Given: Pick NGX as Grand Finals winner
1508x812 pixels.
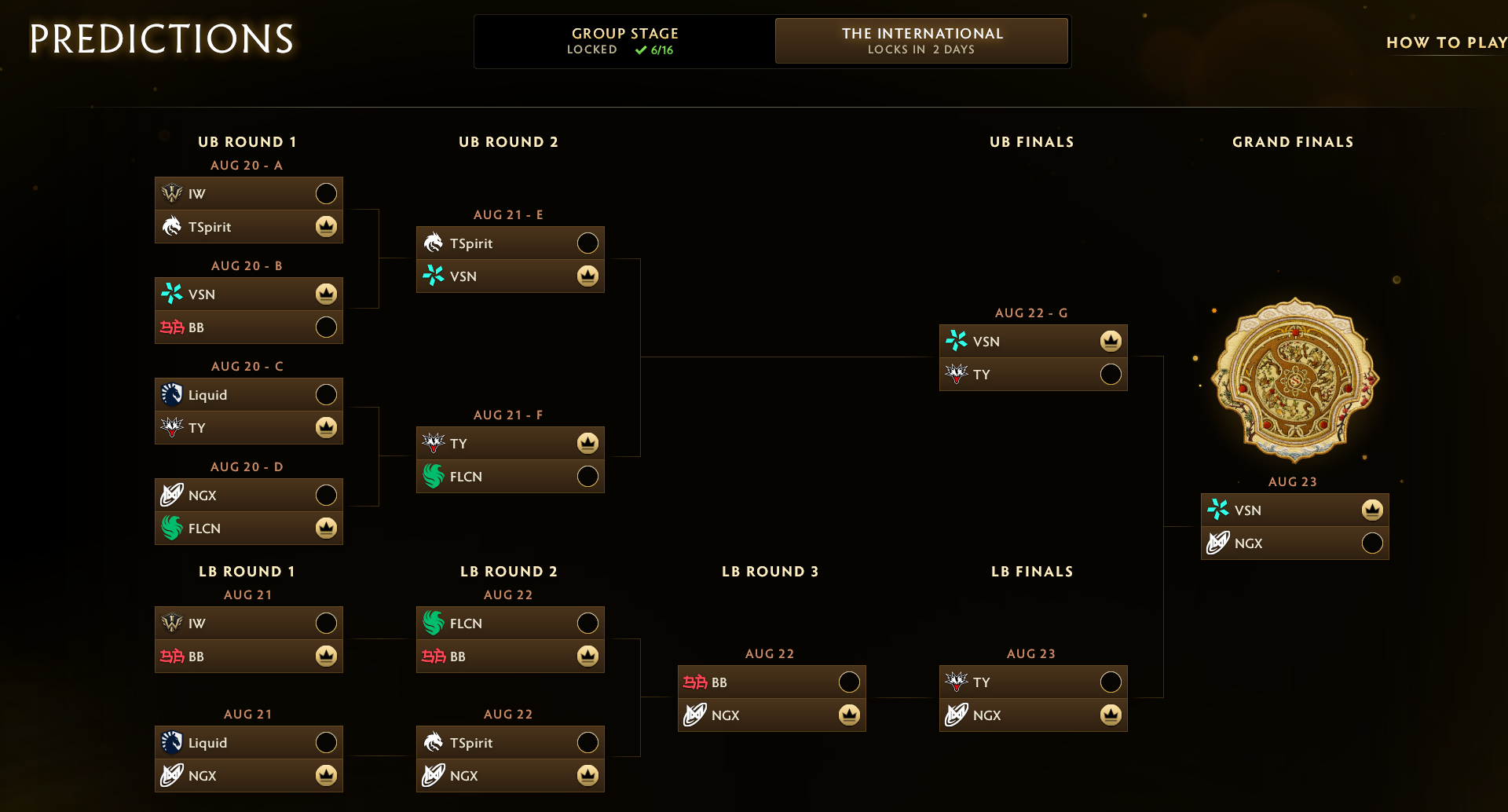Looking at the screenshot, I should [x=1372, y=543].
